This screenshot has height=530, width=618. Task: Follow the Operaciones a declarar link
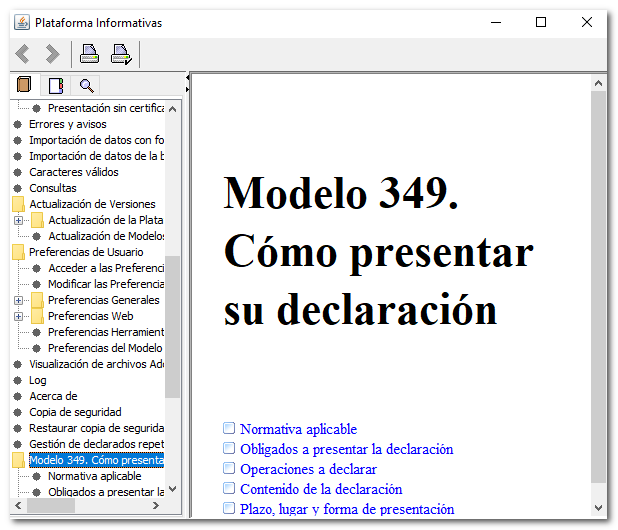[x=307, y=469]
